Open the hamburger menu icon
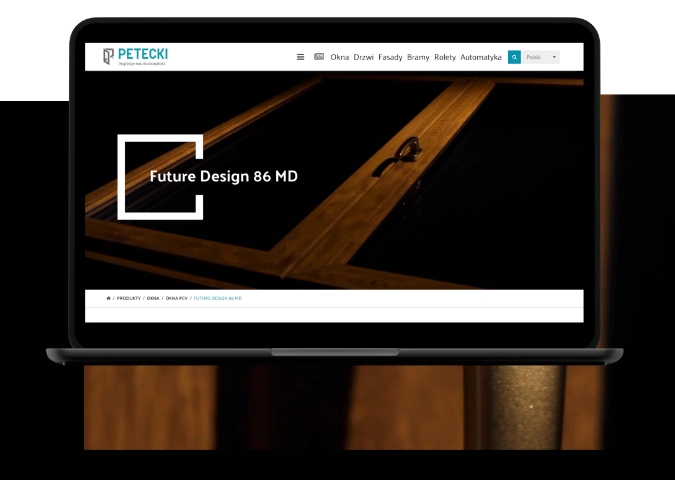The height and width of the screenshot is (480, 675). coord(301,57)
